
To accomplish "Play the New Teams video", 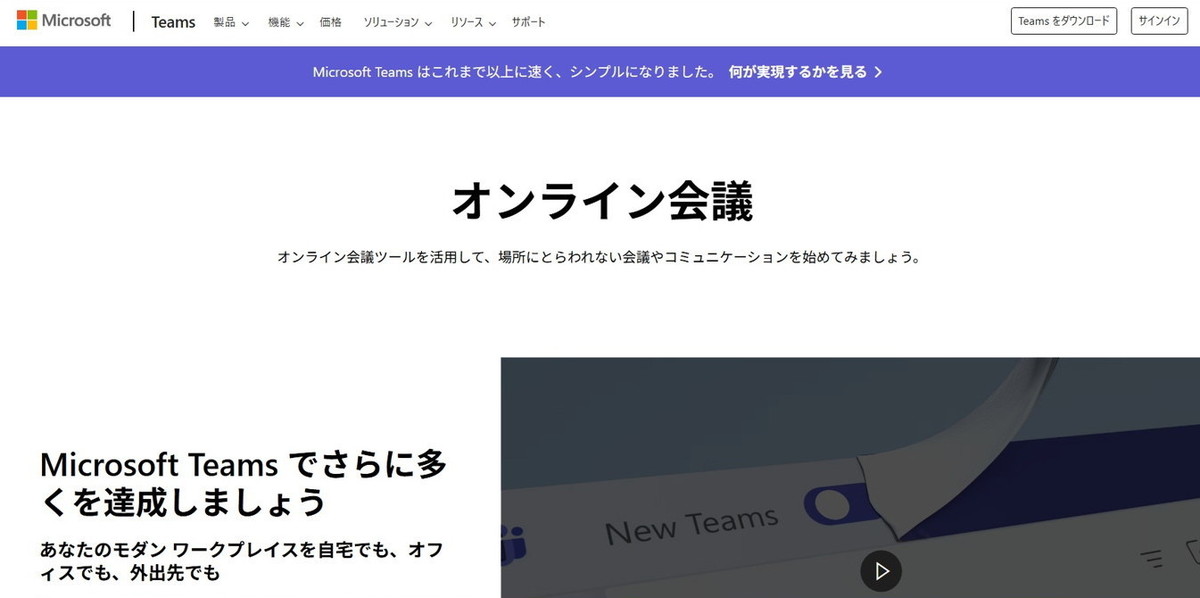I will (881, 571).
